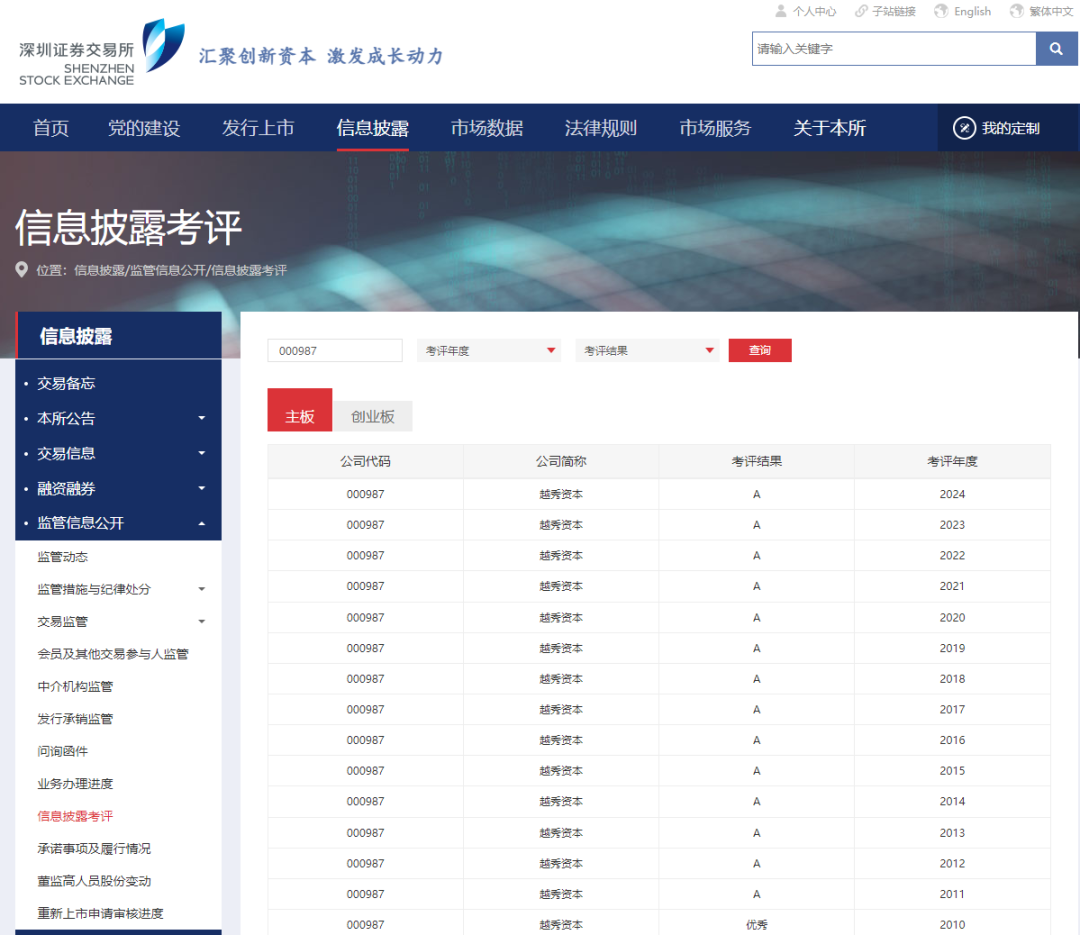
Task: Go to 问询函件 in the sidebar
Action: pyautogui.click(x=63, y=751)
